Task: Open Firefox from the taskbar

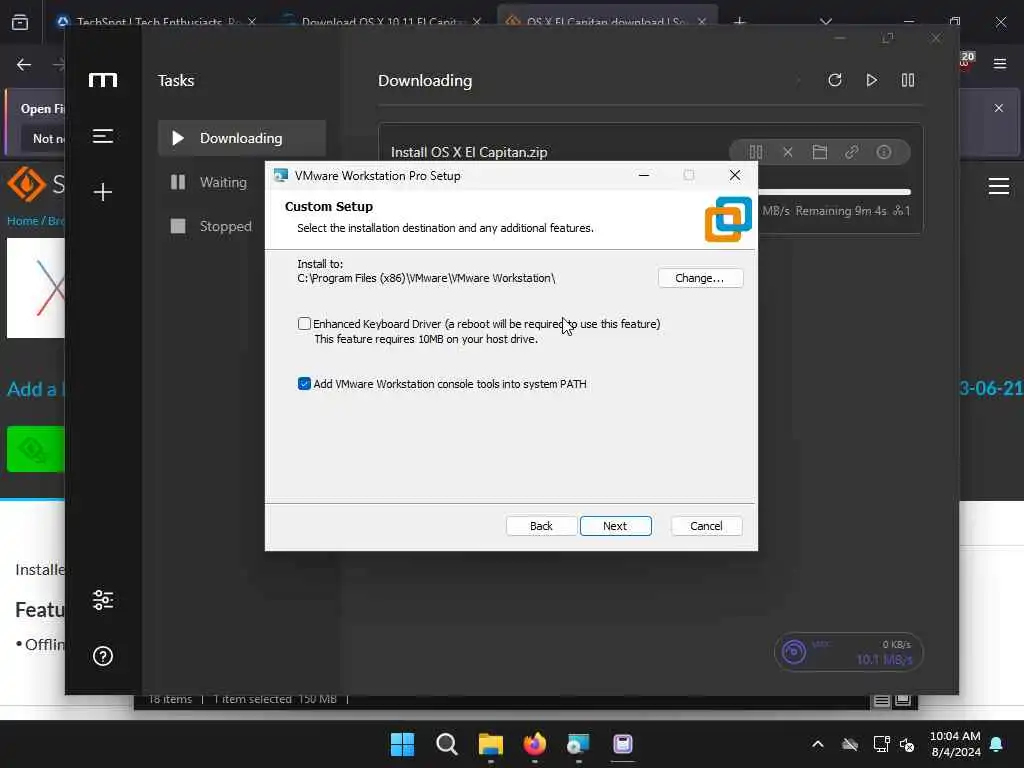Action: tap(535, 744)
